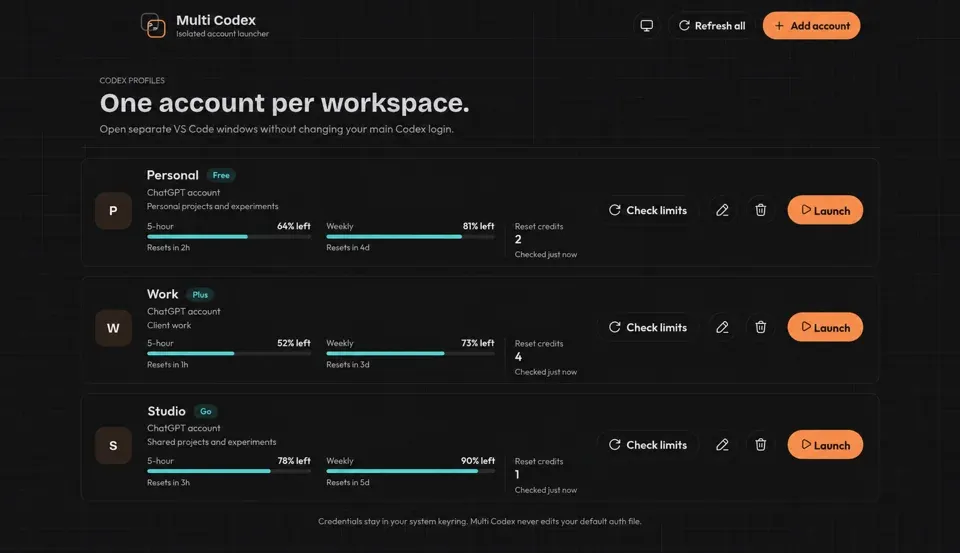Edit the Work profile with pencil icon
Screen dimensions: 960x553
click(x=722, y=328)
